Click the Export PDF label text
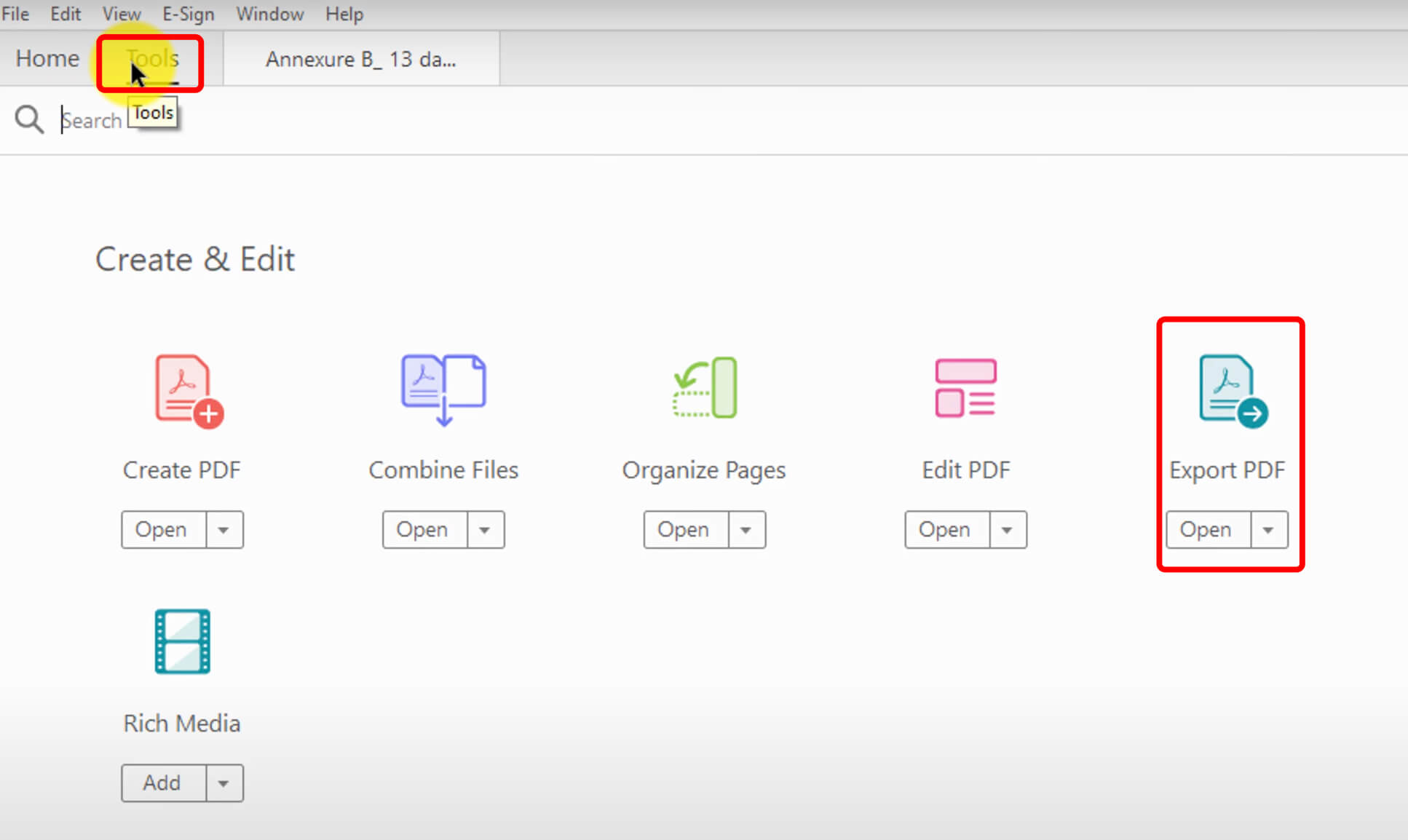 coord(1227,471)
